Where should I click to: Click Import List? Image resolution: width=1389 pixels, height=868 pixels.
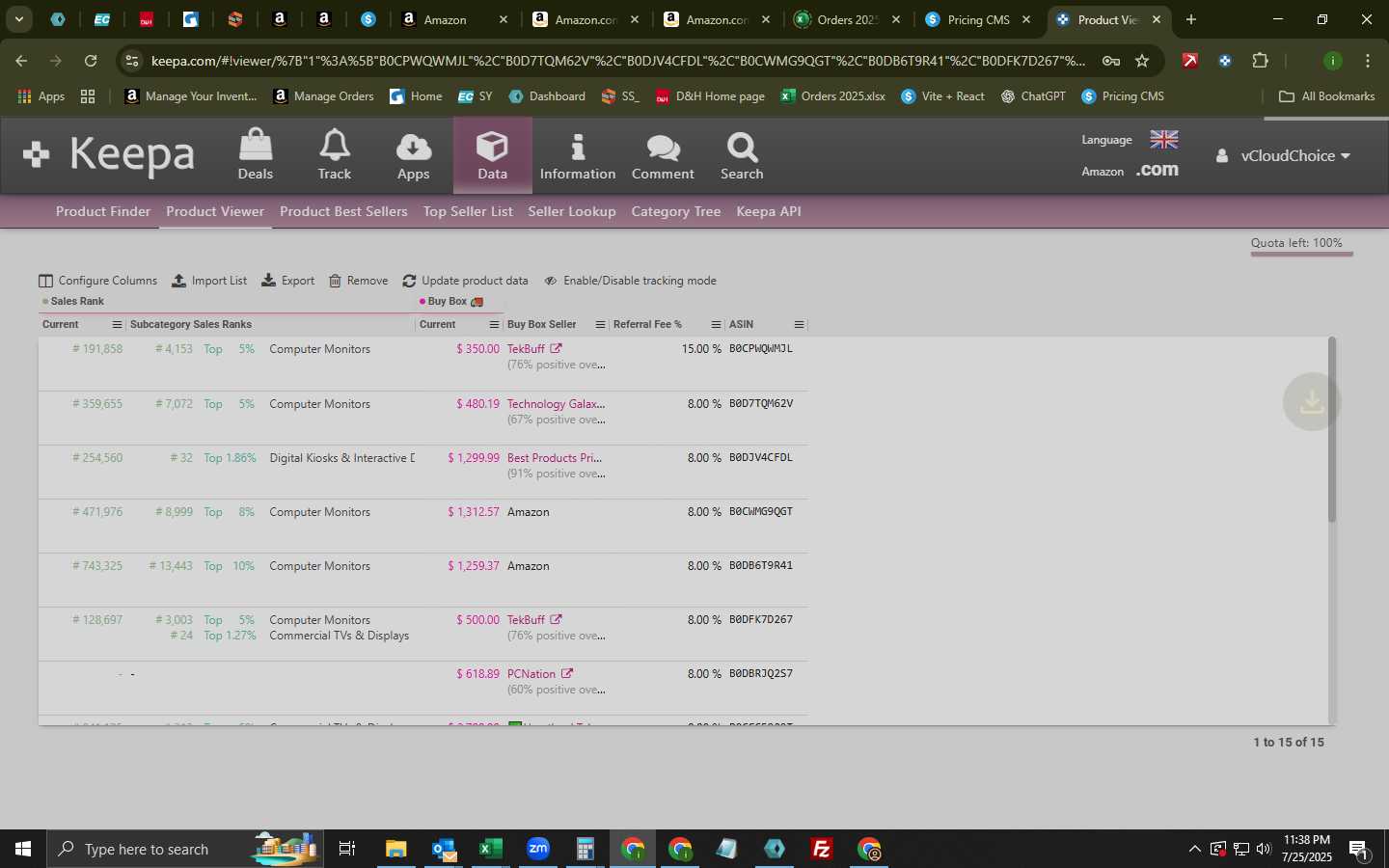pos(209,281)
